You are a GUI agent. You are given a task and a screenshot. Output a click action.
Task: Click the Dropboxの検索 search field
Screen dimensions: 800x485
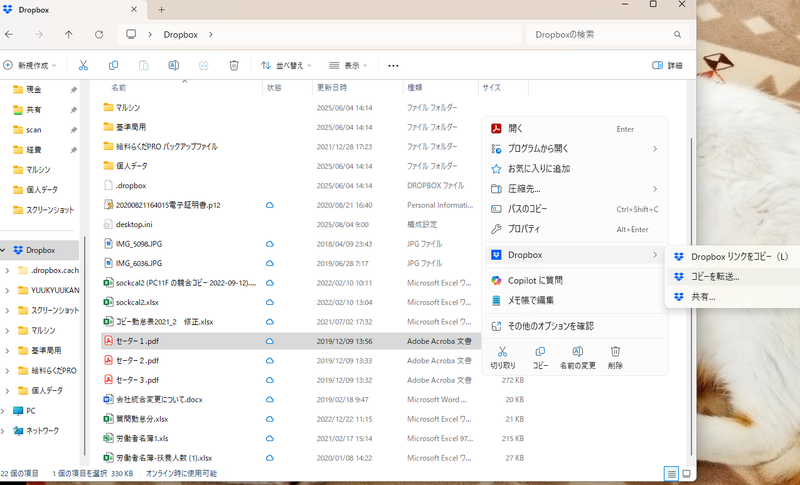605,34
